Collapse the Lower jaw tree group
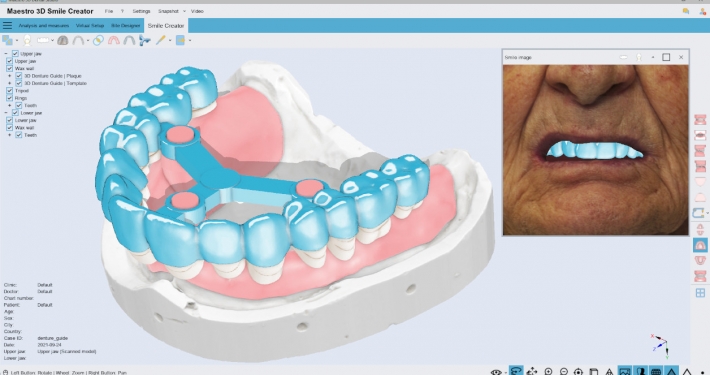The image size is (710, 375). pyautogui.click(x=6, y=113)
